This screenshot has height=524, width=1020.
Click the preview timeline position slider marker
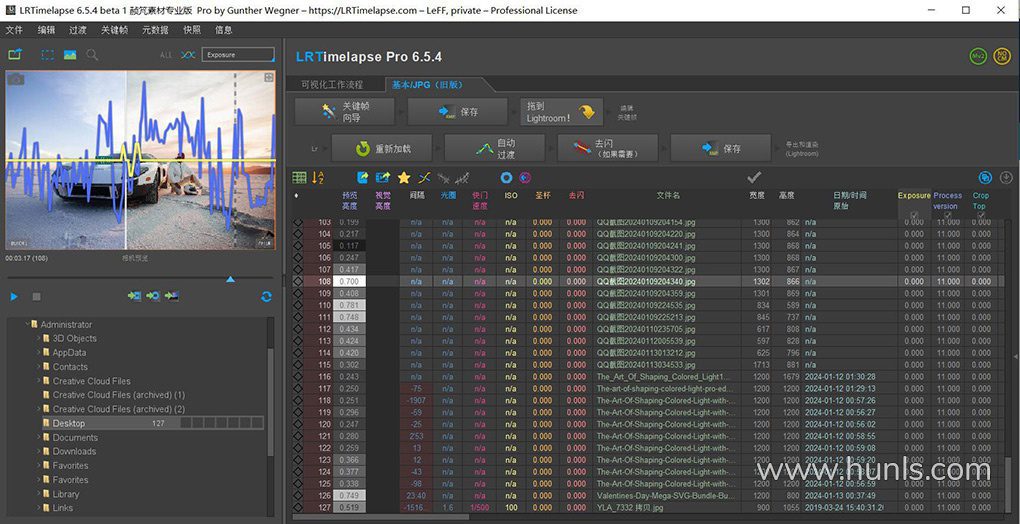pos(231,280)
